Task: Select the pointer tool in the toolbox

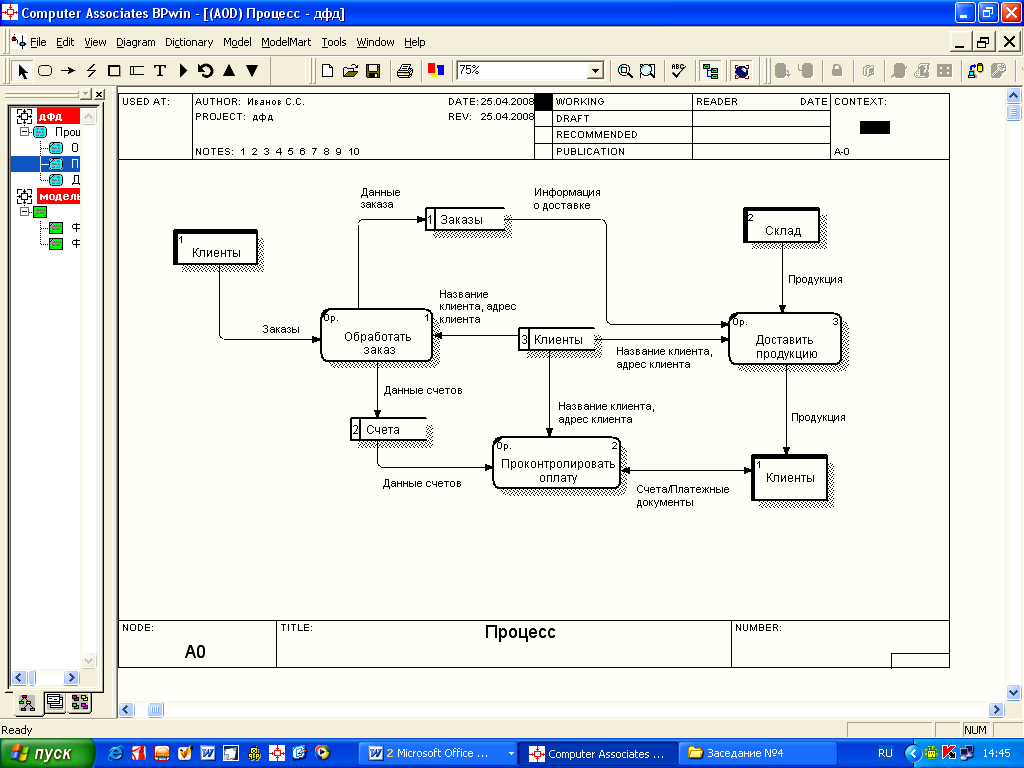Action: pyautogui.click(x=23, y=71)
